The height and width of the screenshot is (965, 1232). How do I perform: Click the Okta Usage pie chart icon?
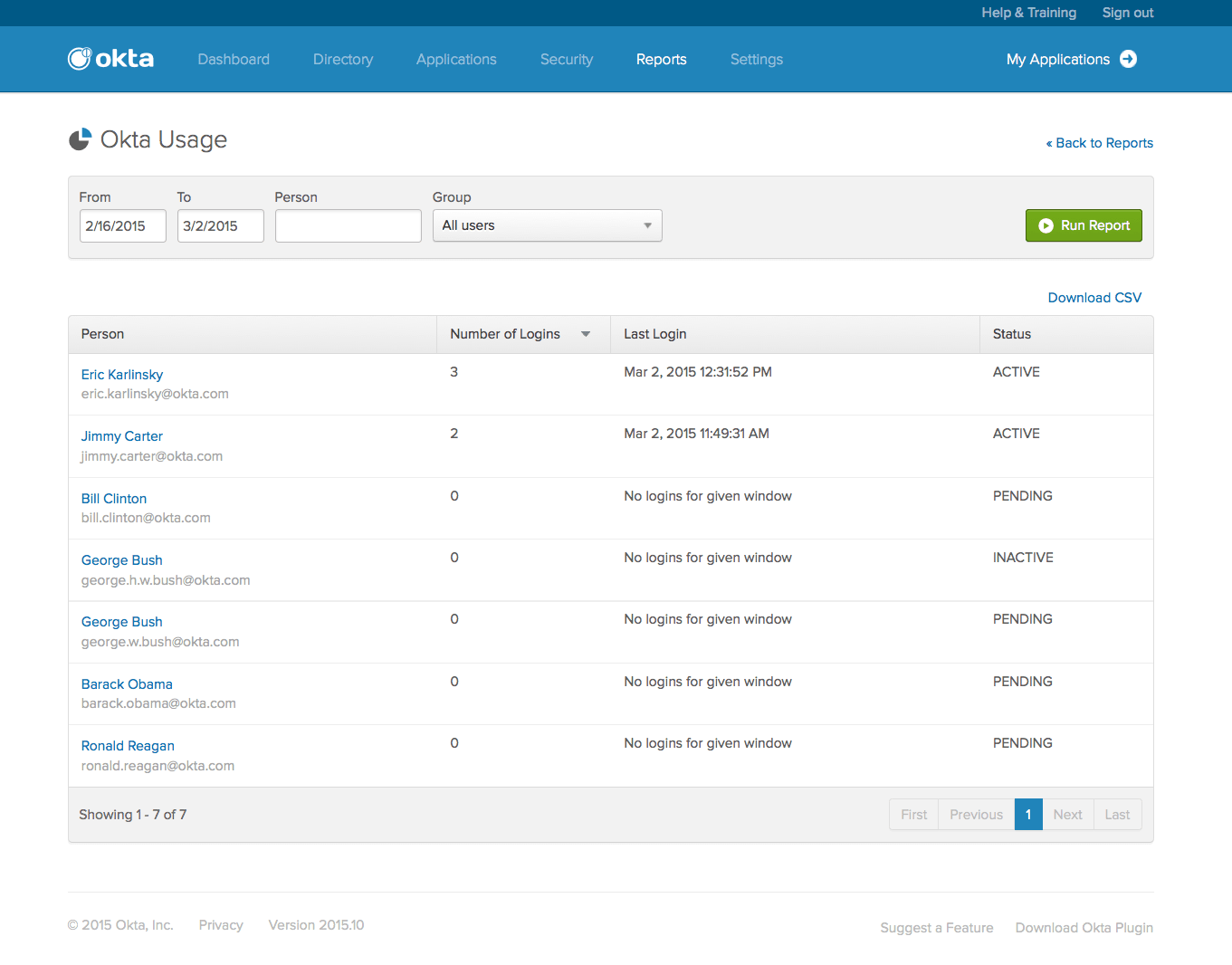[80, 139]
